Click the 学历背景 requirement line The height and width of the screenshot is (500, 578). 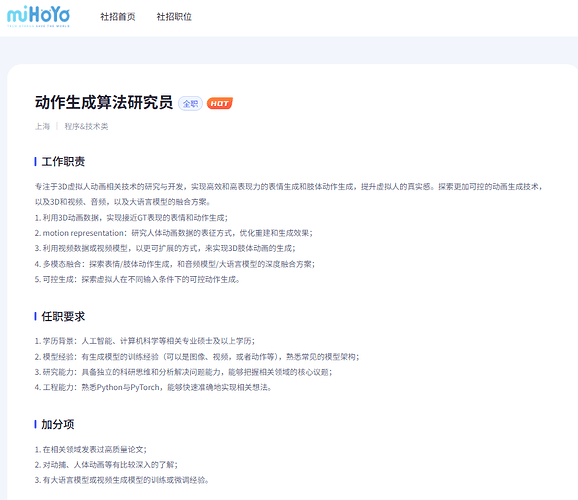(144, 341)
